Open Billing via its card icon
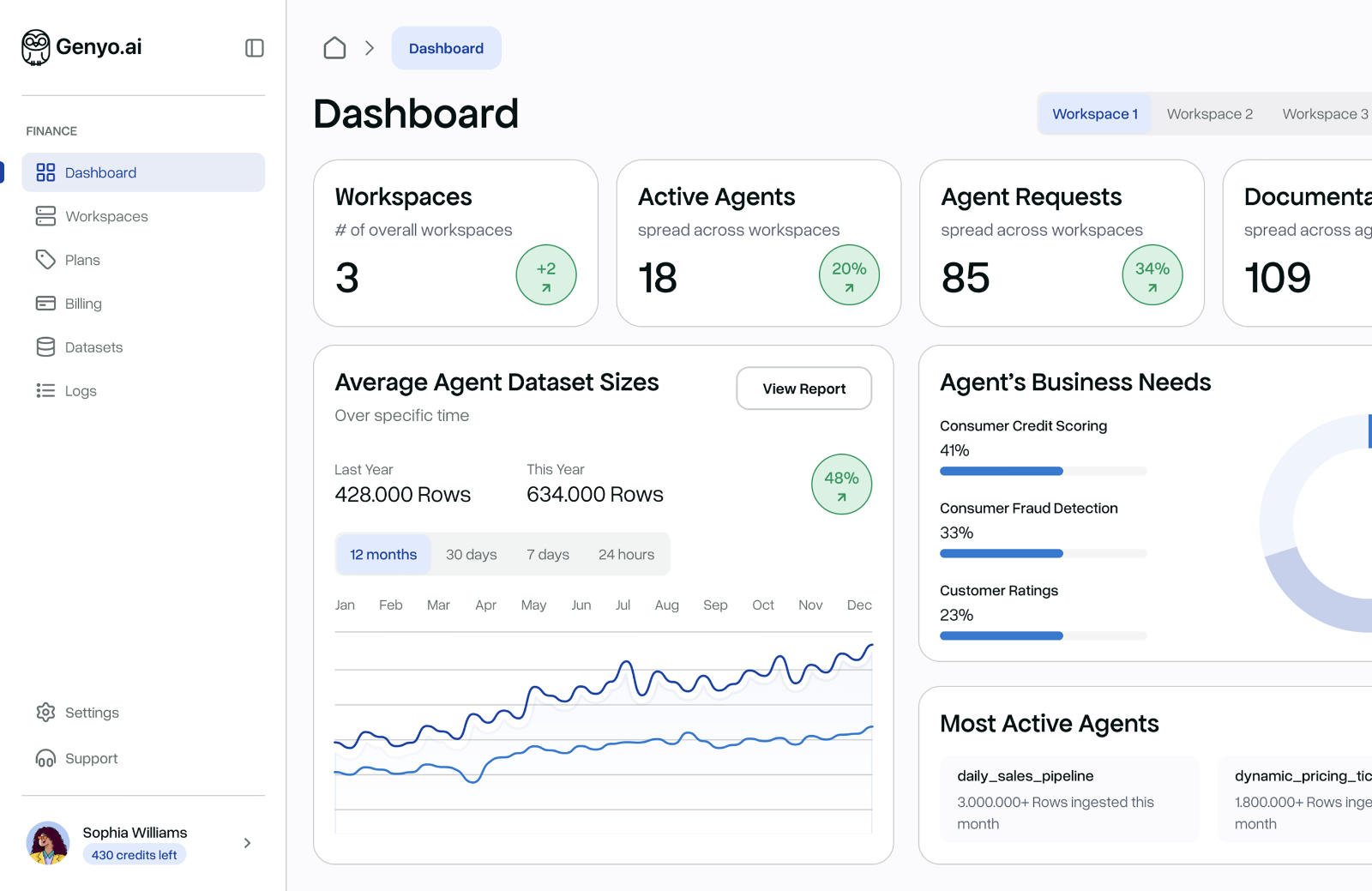 [46, 304]
